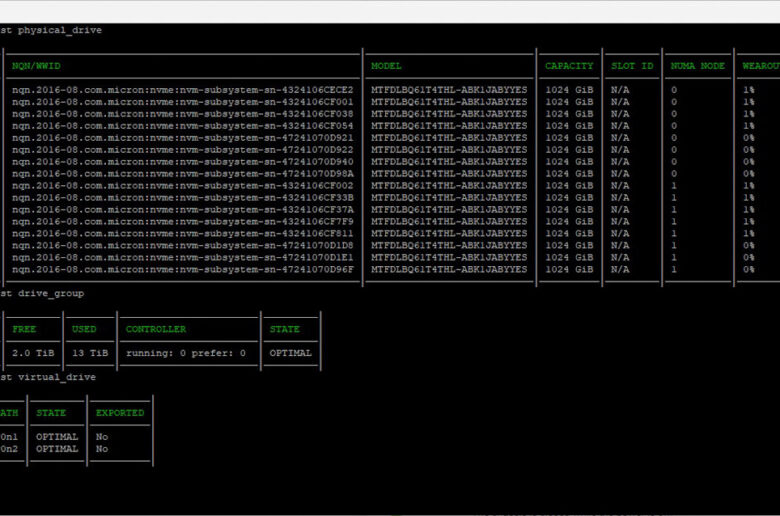Click the SLOT ID column header
Viewport: 780px width, 516px height.
coord(632,66)
